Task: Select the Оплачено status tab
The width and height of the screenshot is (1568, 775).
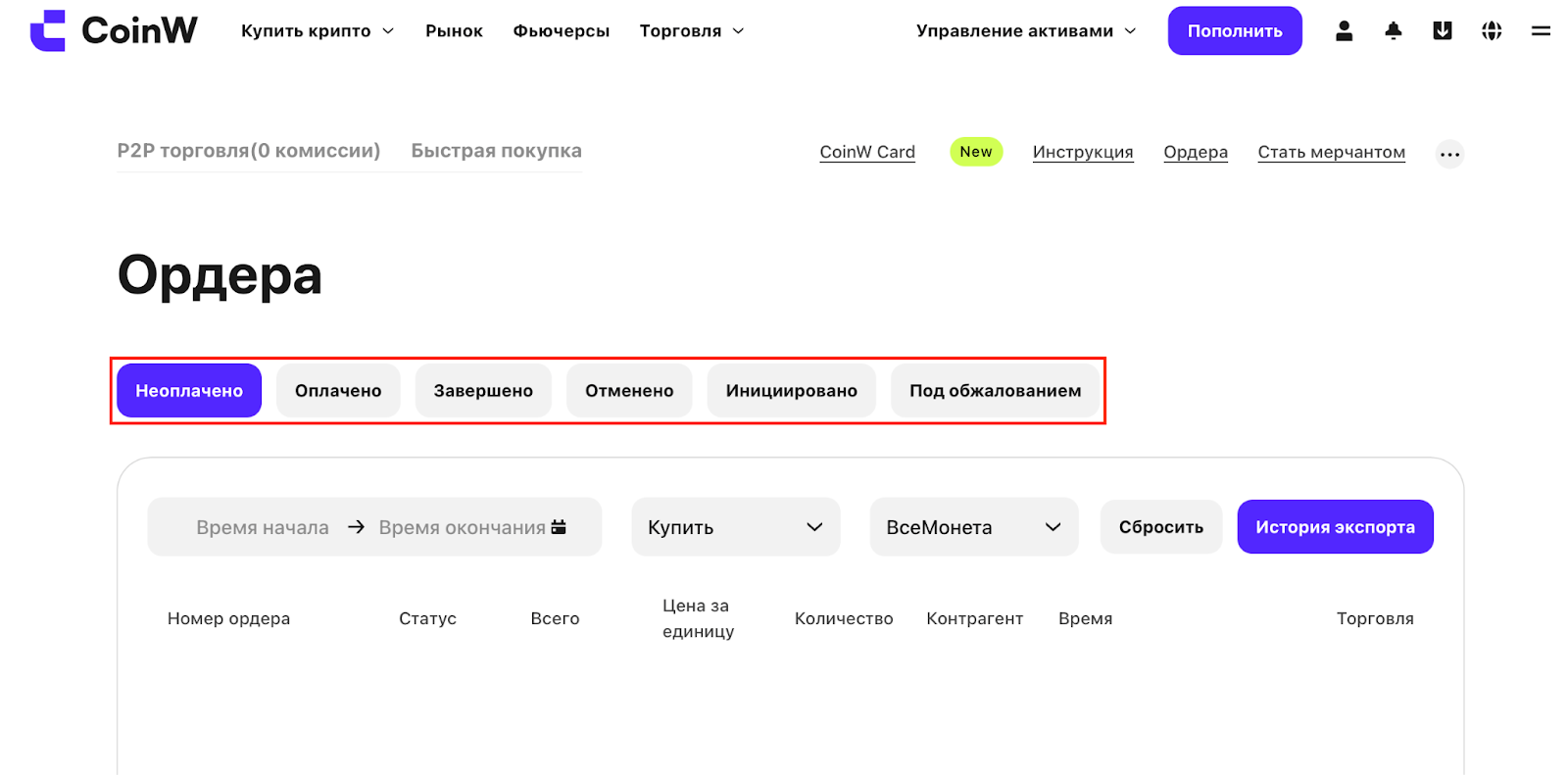Action: 338,391
